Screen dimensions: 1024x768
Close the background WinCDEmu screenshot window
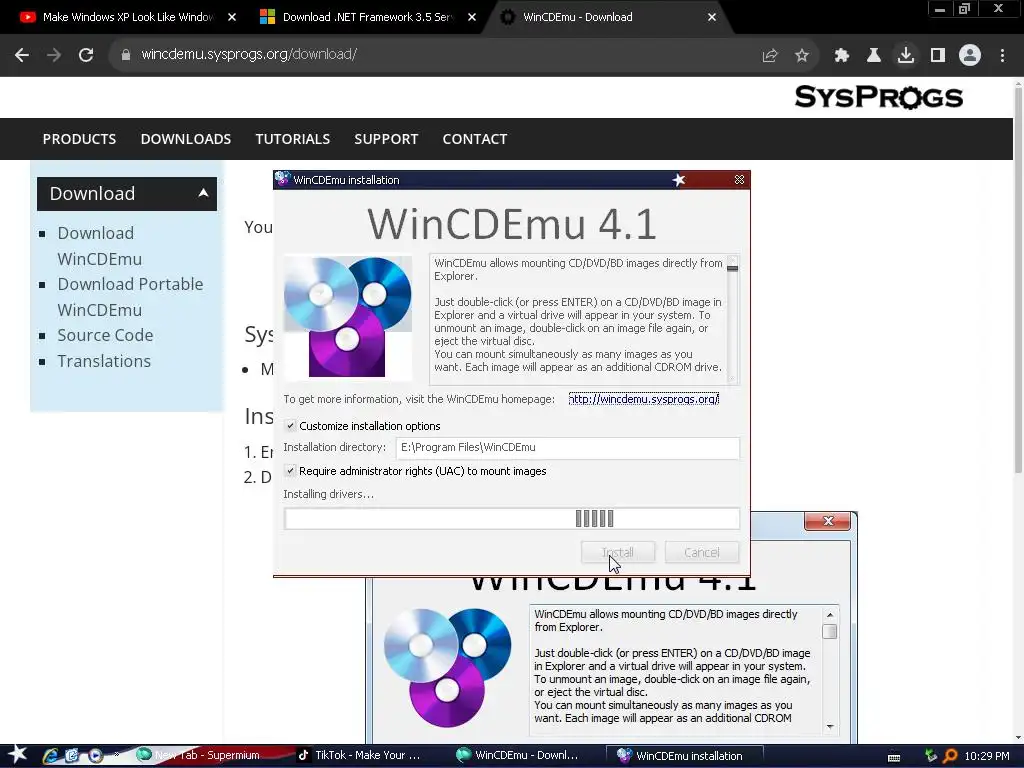click(827, 520)
